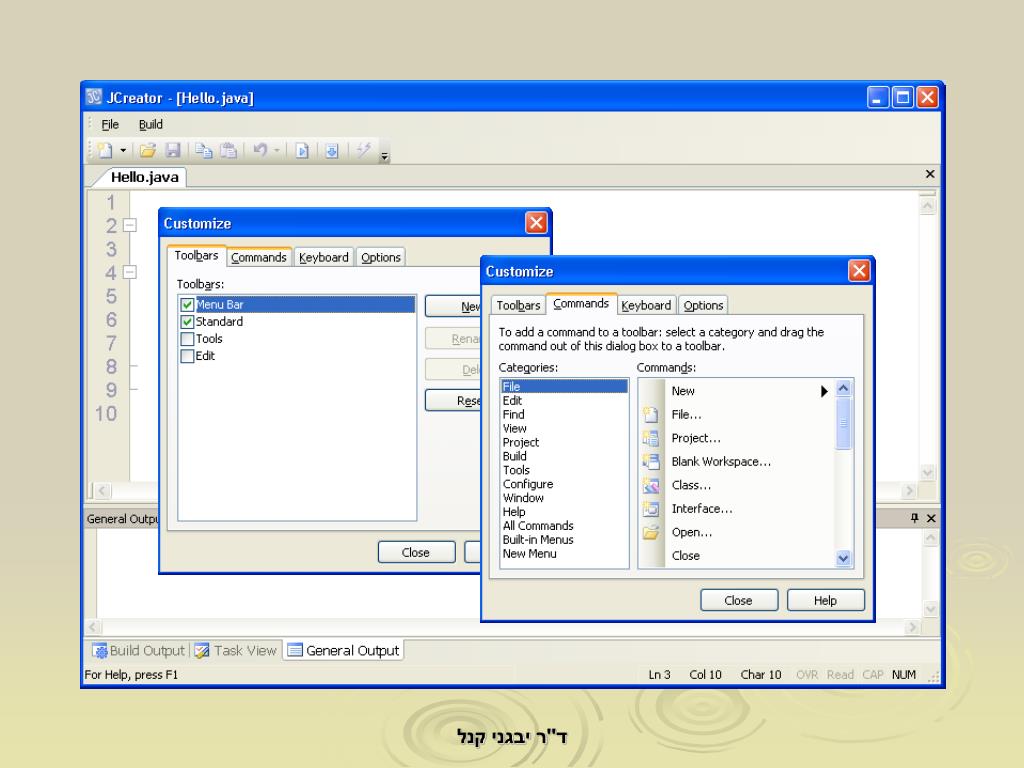Uncheck the Standard toolbar checkbox
This screenshot has width=1024, height=768.
tap(187, 322)
